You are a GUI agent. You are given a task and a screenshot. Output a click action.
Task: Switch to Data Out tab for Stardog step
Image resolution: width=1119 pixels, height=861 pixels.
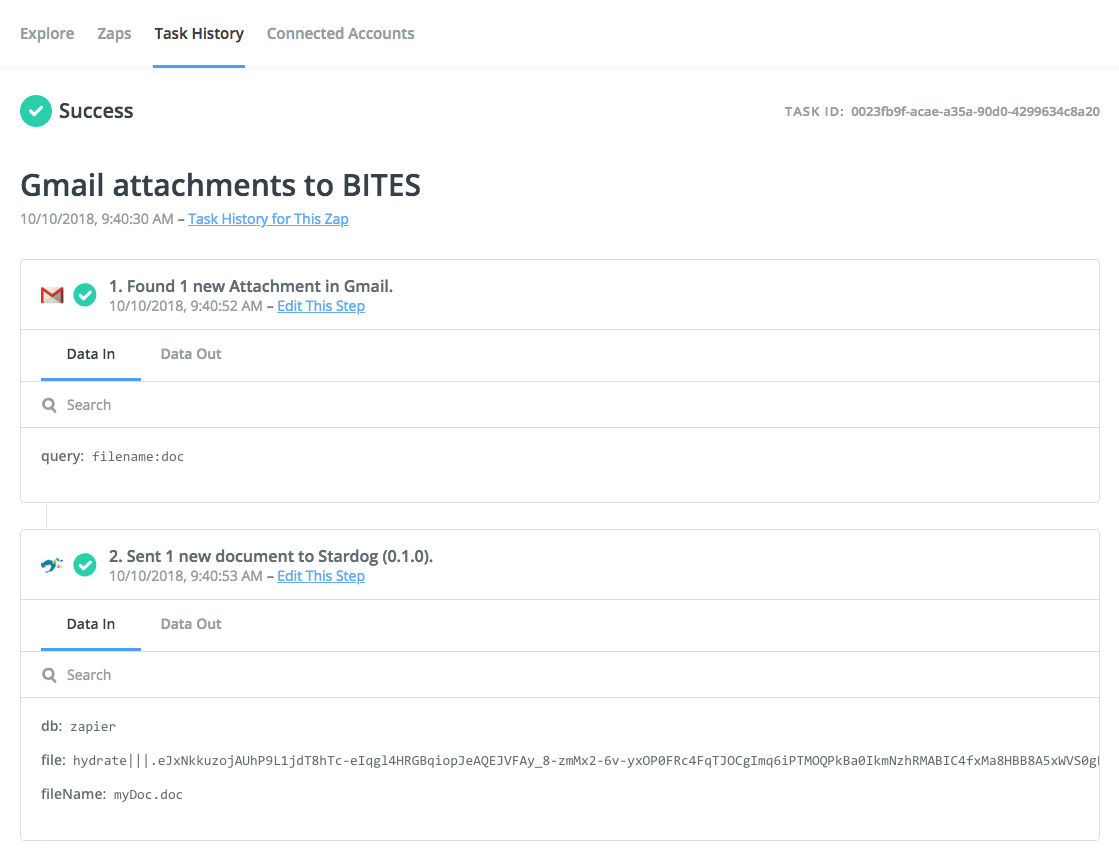(191, 624)
